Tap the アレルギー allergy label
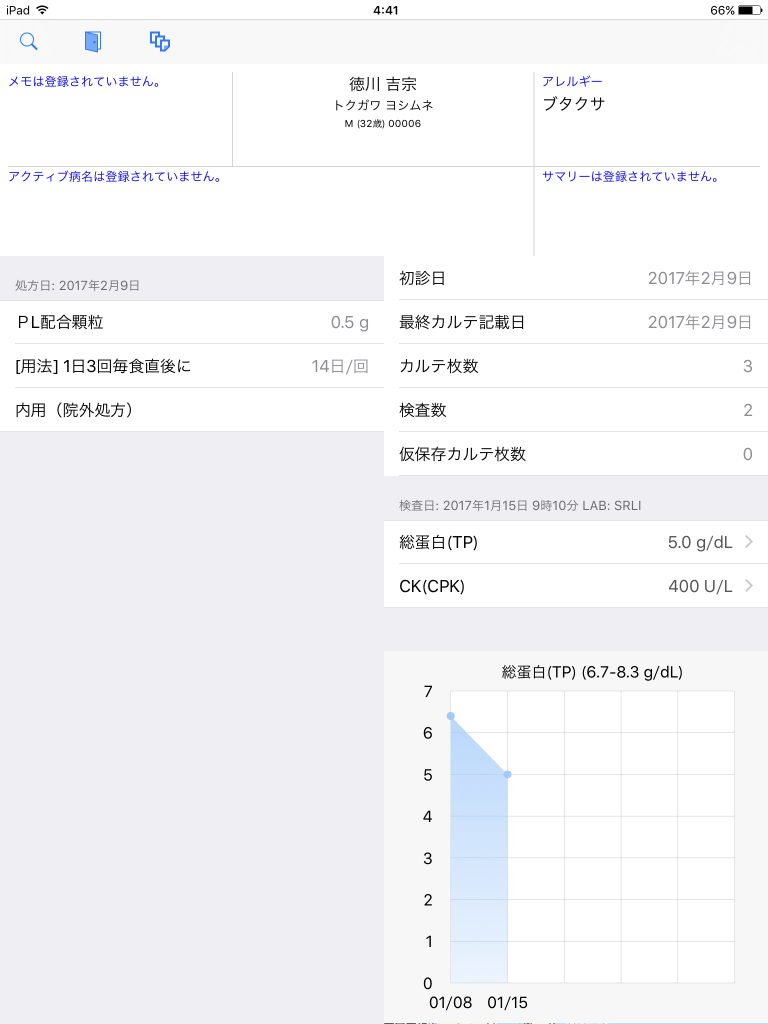The image size is (768, 1024). pyautogui.click(x=572, y=81)
